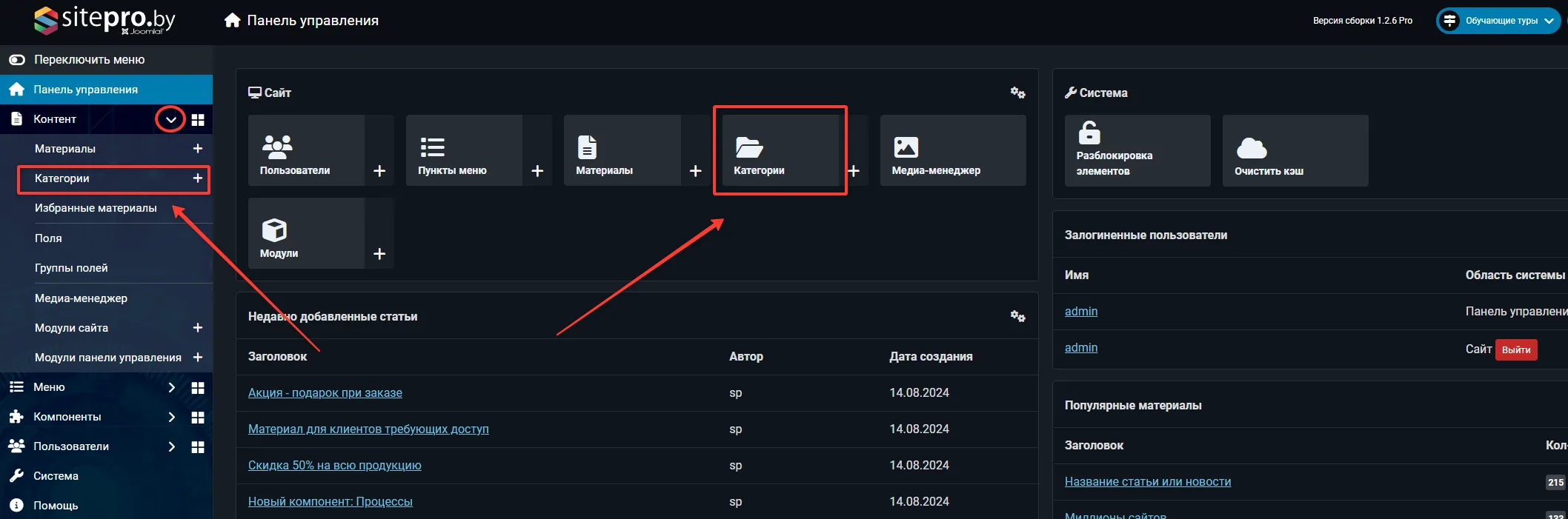Screen dimensions: 1568x519
Task: Click the gear icon in Сайт panel
Action: tap(1017, 93)
